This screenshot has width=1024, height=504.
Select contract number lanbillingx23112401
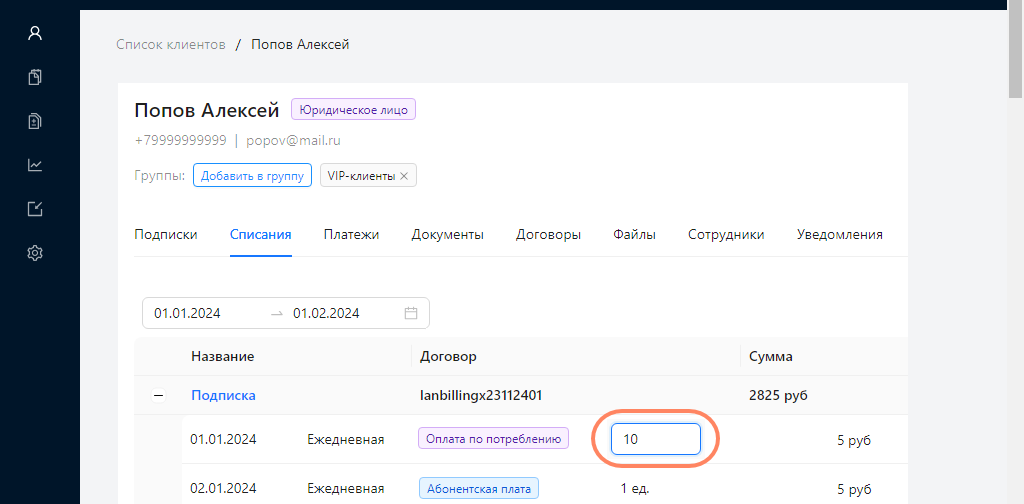coord(481,396)
